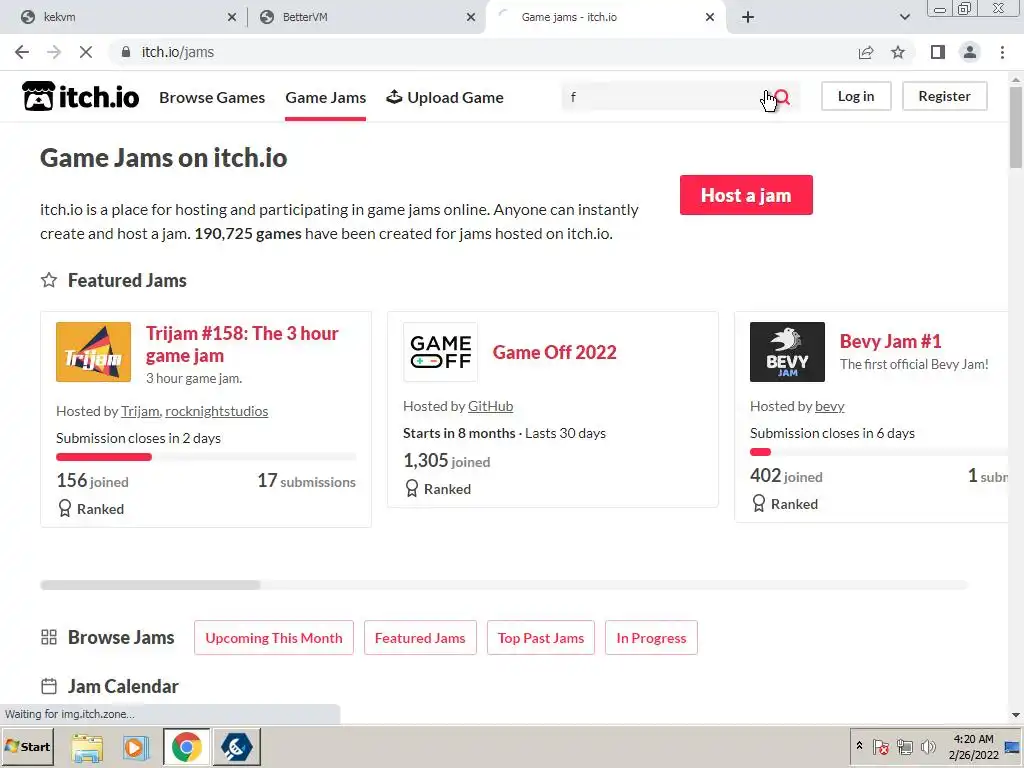Click the Host a jam button
This screenshot has height=768, width=1024.
click(x=746, y=195)
